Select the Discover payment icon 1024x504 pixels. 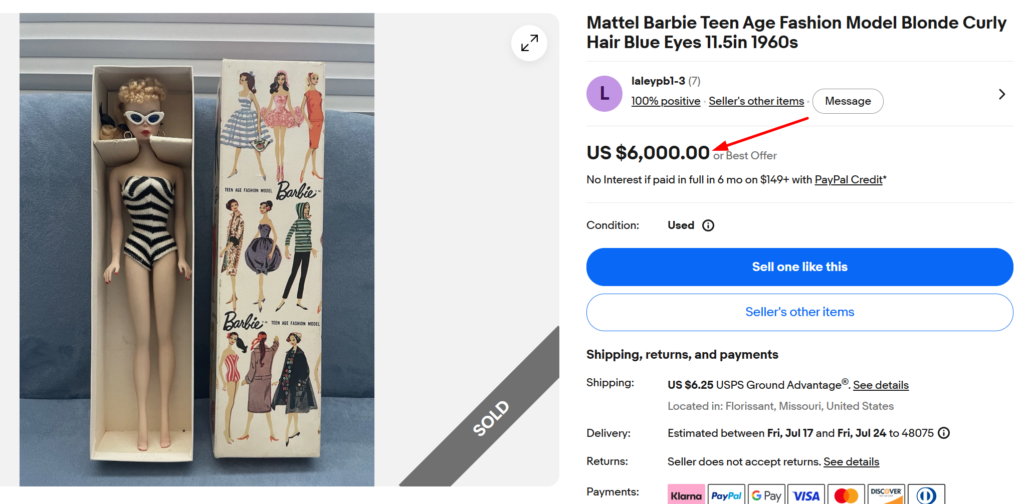pyautogui.click(x=886, y=496)
